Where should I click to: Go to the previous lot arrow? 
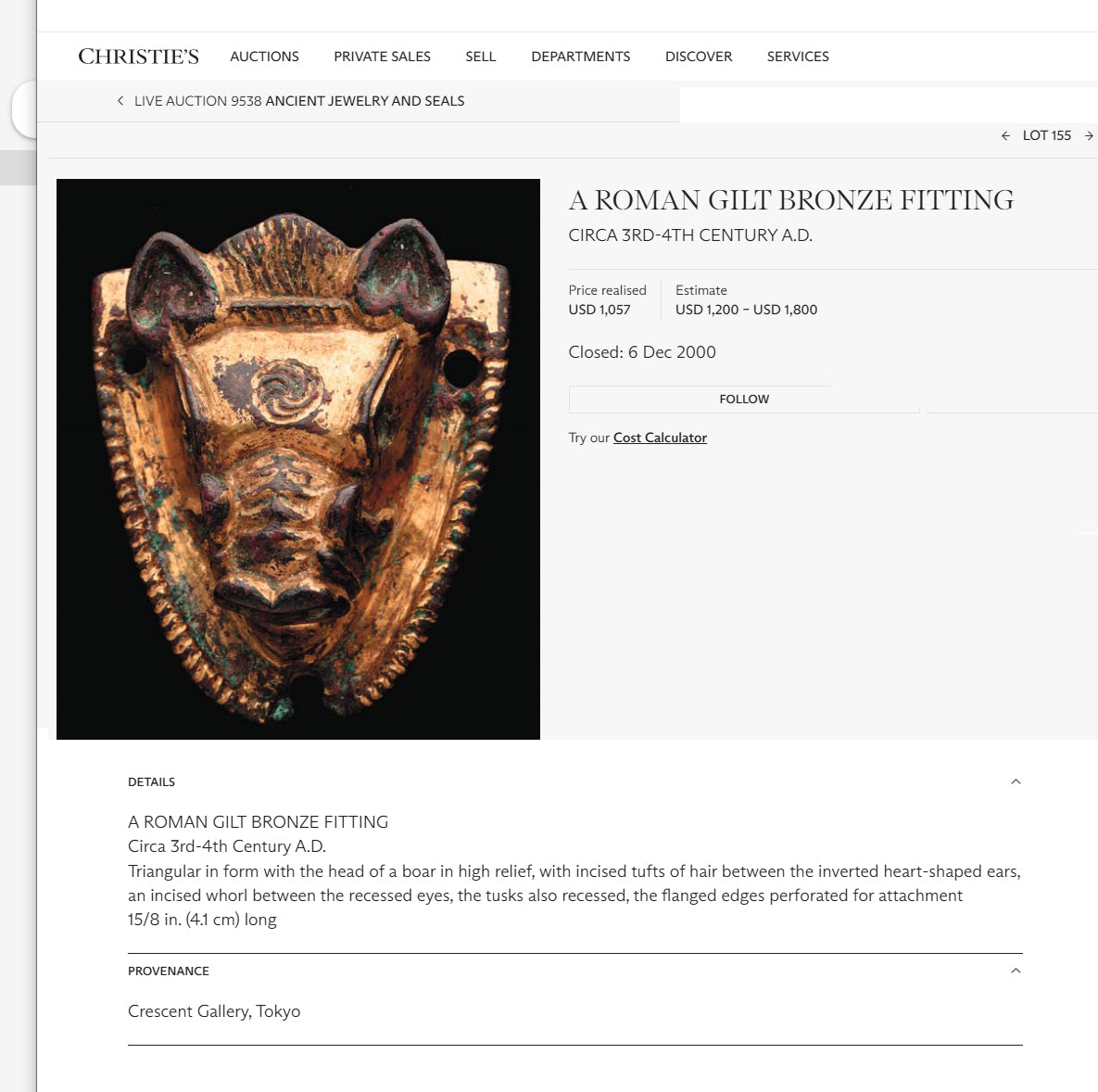1005,135
